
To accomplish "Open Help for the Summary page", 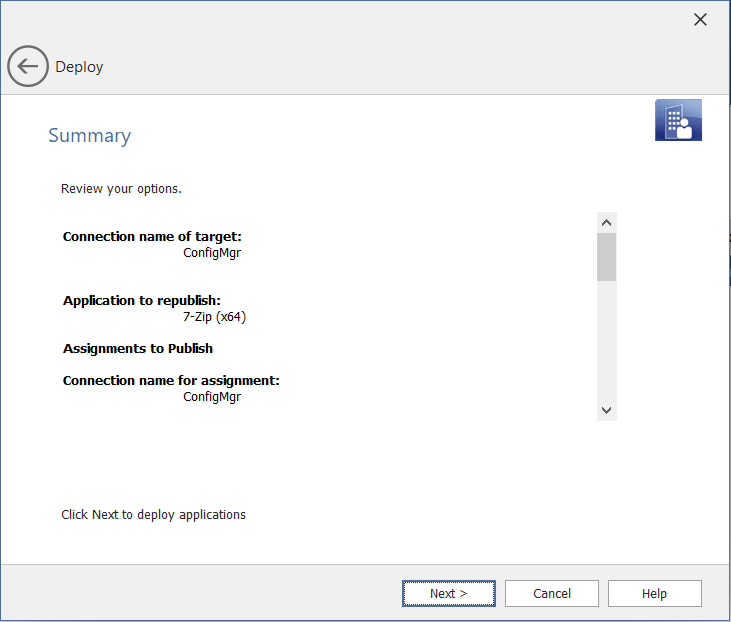I will coord(654,593).
